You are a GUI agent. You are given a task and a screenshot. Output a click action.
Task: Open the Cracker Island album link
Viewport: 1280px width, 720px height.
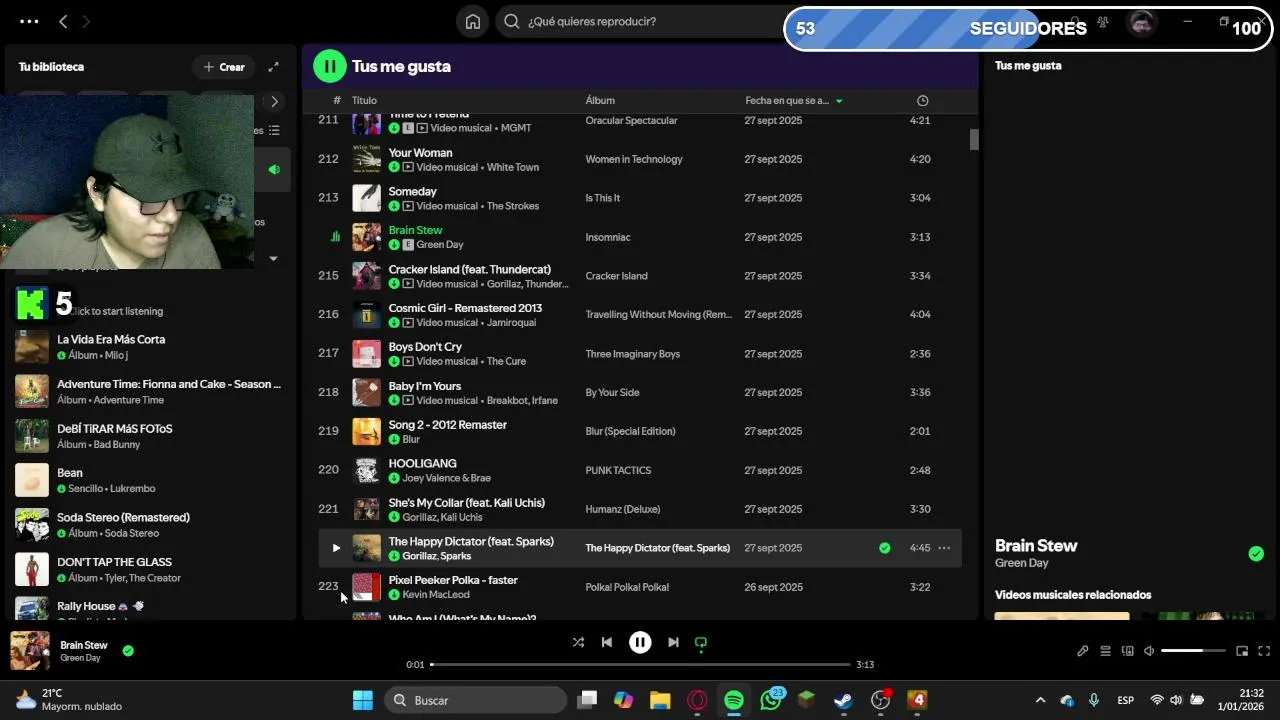(616, 276)
